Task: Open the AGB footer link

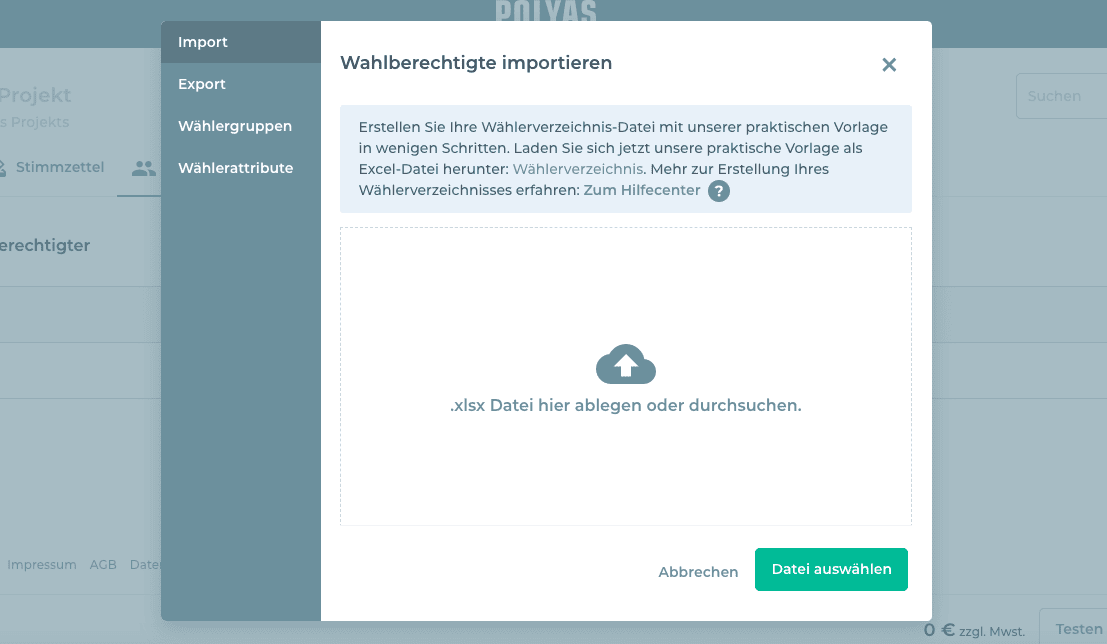Action: pos(103,564)
